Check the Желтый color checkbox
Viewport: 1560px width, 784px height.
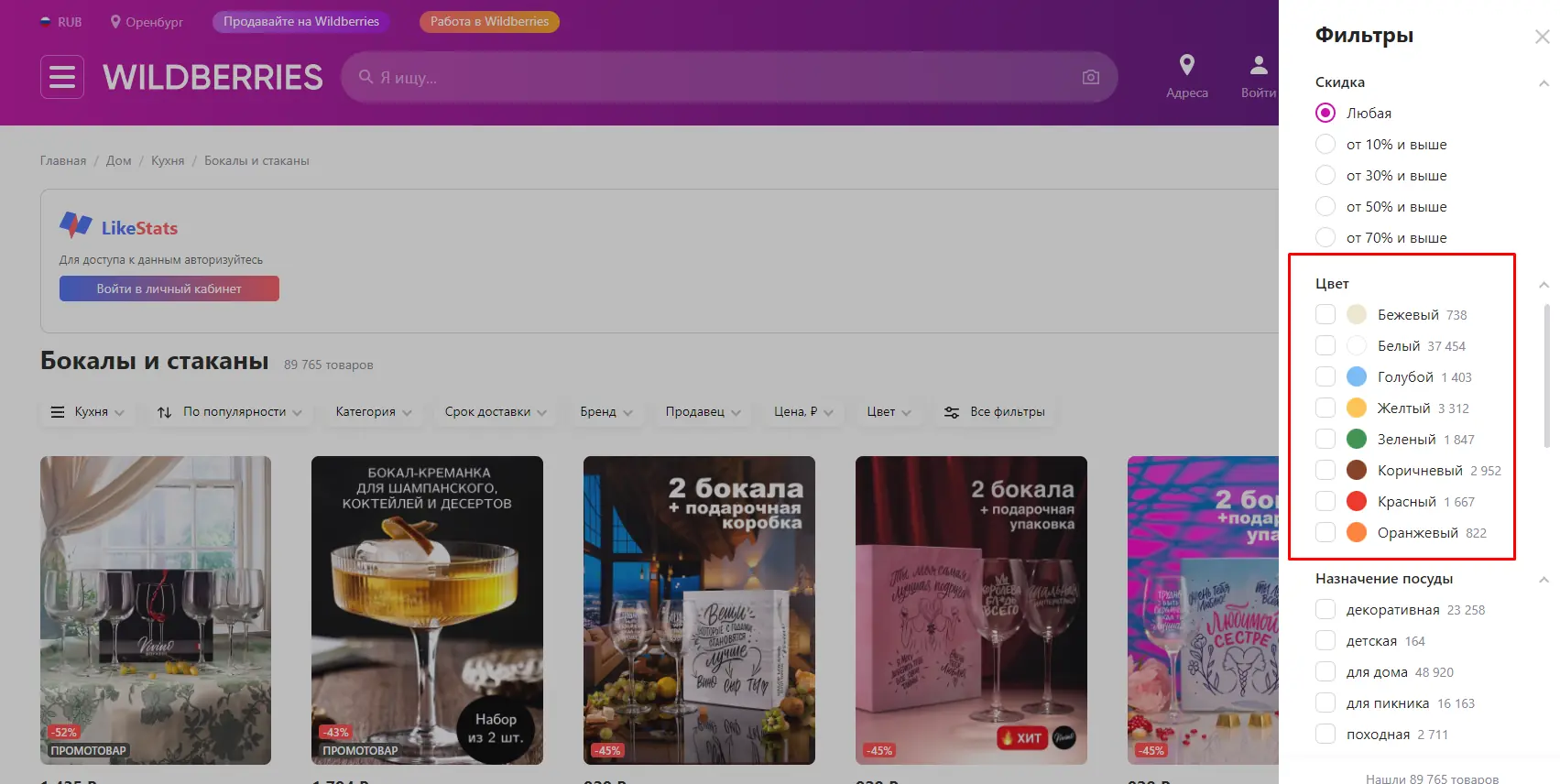pyautogui.click(x=1325, y=408)
